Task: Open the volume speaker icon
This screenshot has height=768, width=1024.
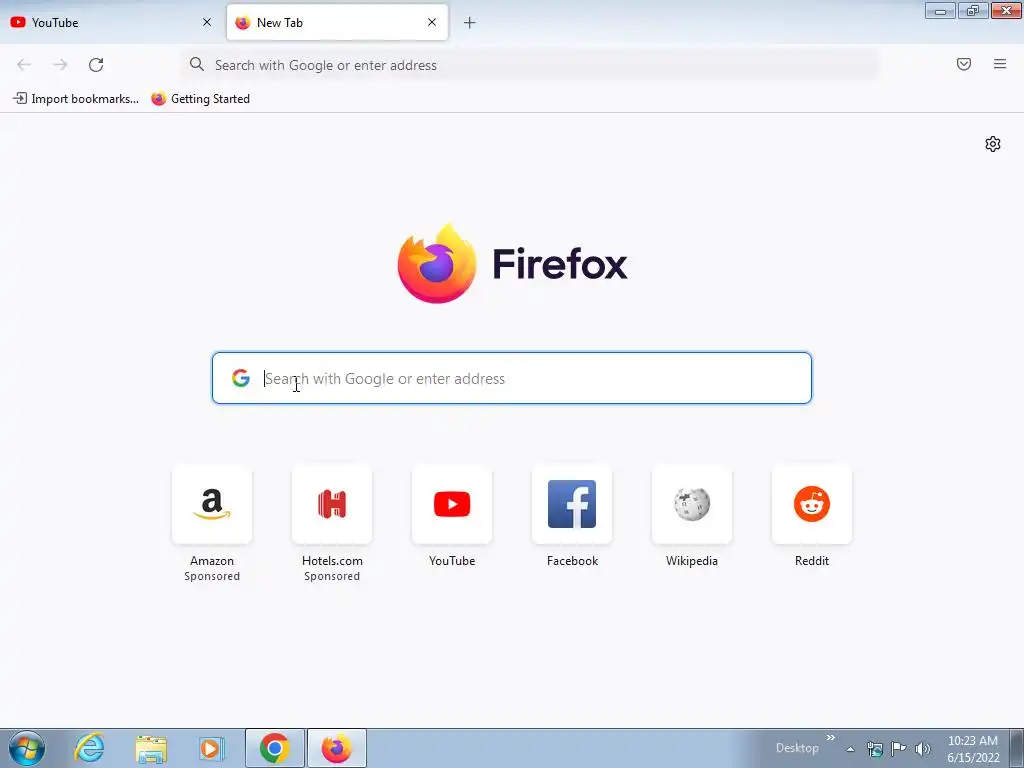Action: click(x=922, y=749)
